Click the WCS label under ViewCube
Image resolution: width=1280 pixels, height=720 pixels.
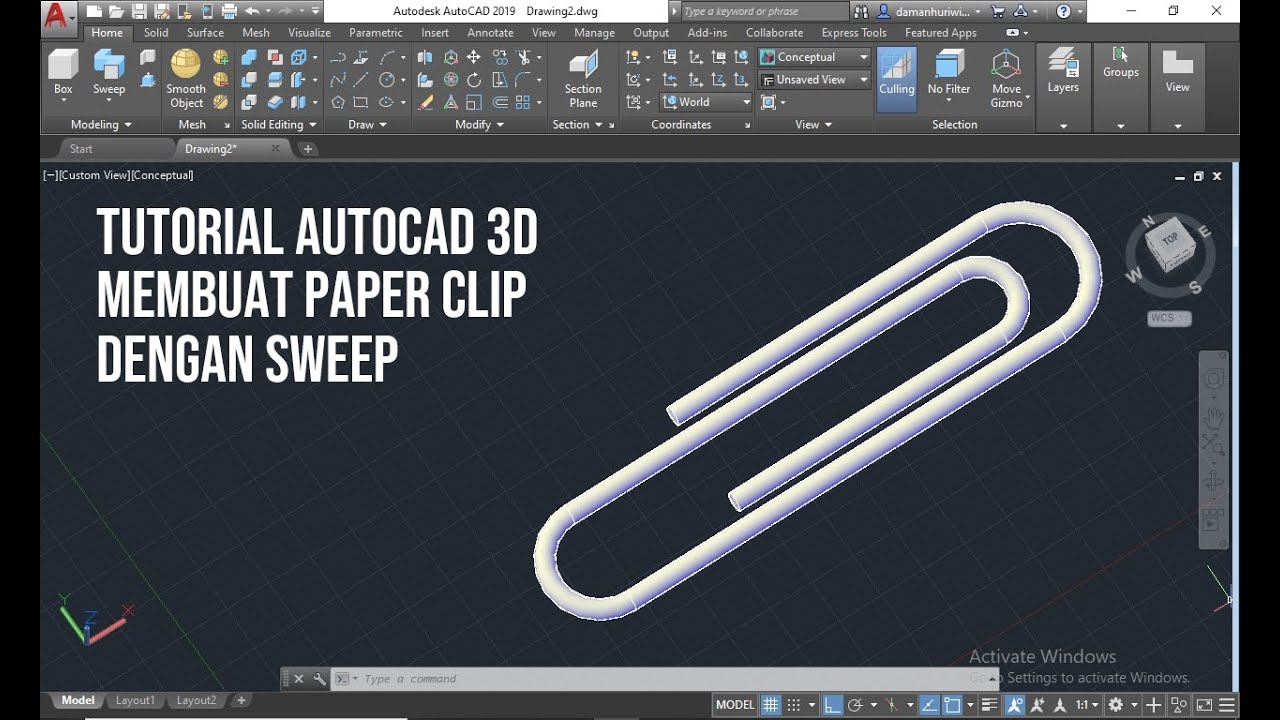pyautogui.click(x=1169, y=318)
